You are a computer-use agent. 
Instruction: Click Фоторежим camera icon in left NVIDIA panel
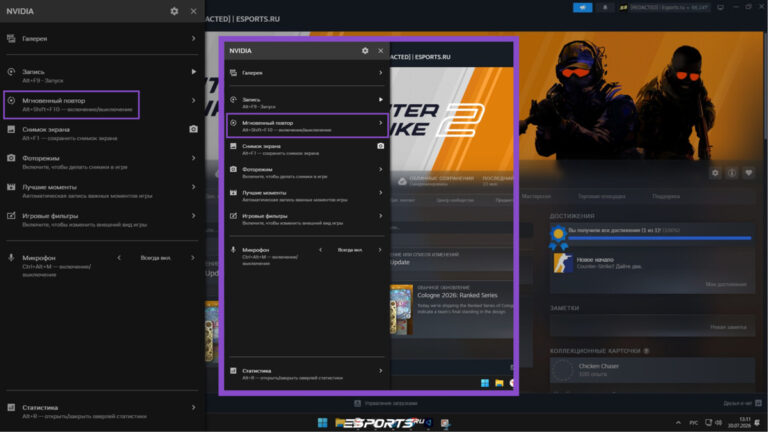coord(11,158)
